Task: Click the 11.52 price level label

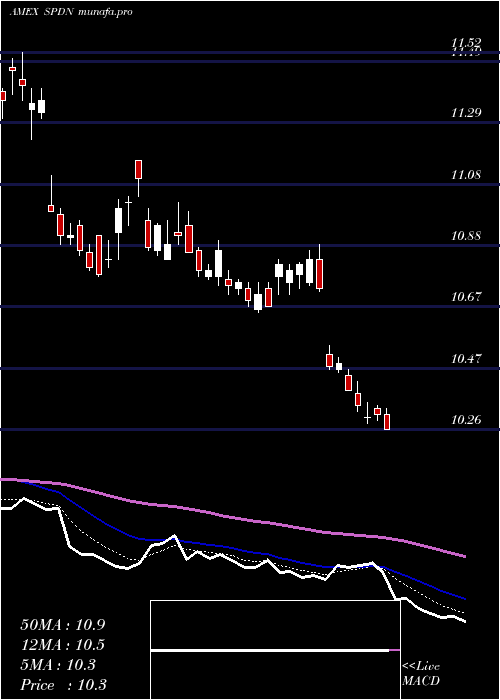Action: (x=466, y=43)
